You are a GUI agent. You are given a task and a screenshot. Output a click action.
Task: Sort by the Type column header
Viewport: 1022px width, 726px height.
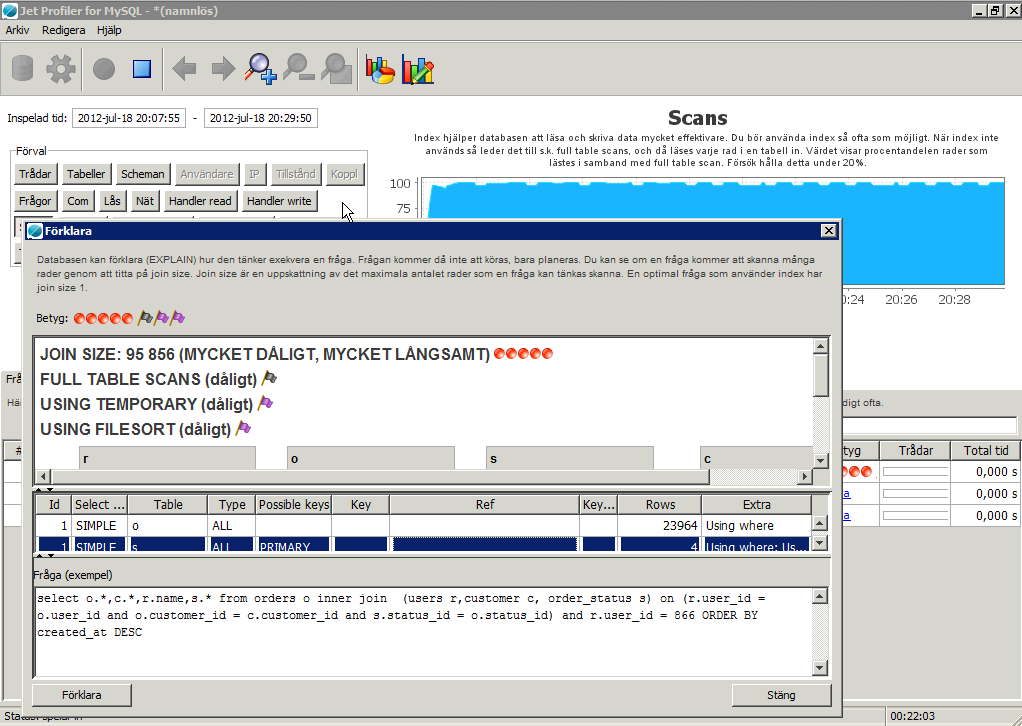point(232,504)
